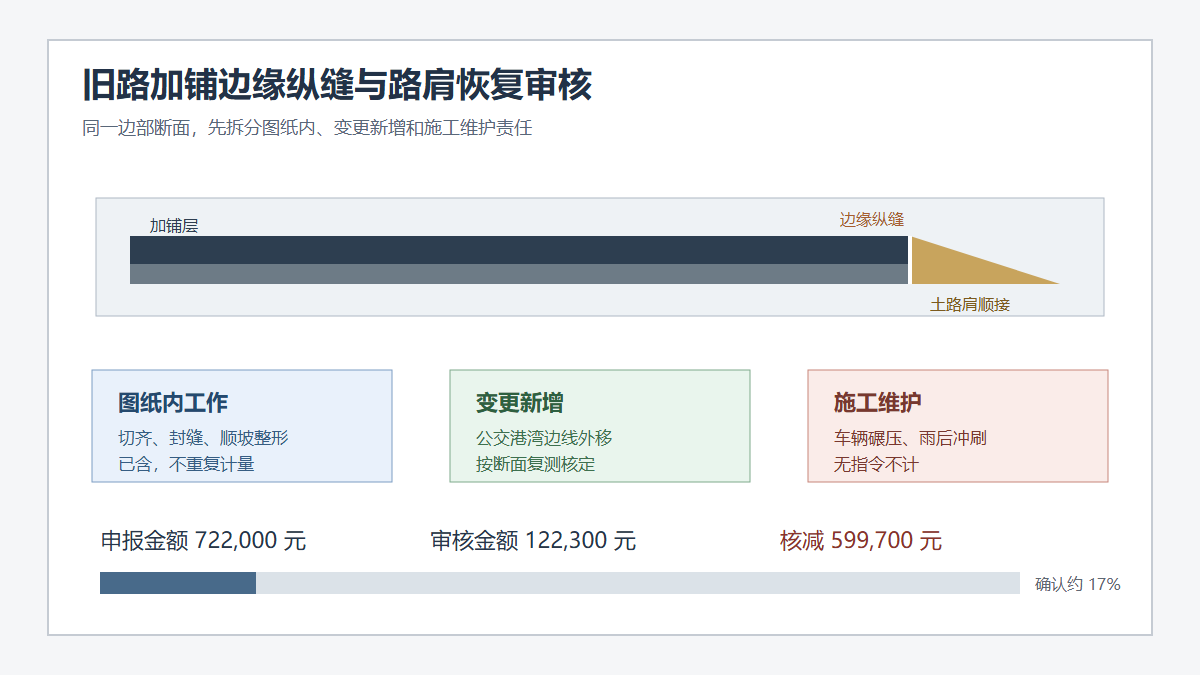Click the text 公交港湾边线外移

point(544,438)
